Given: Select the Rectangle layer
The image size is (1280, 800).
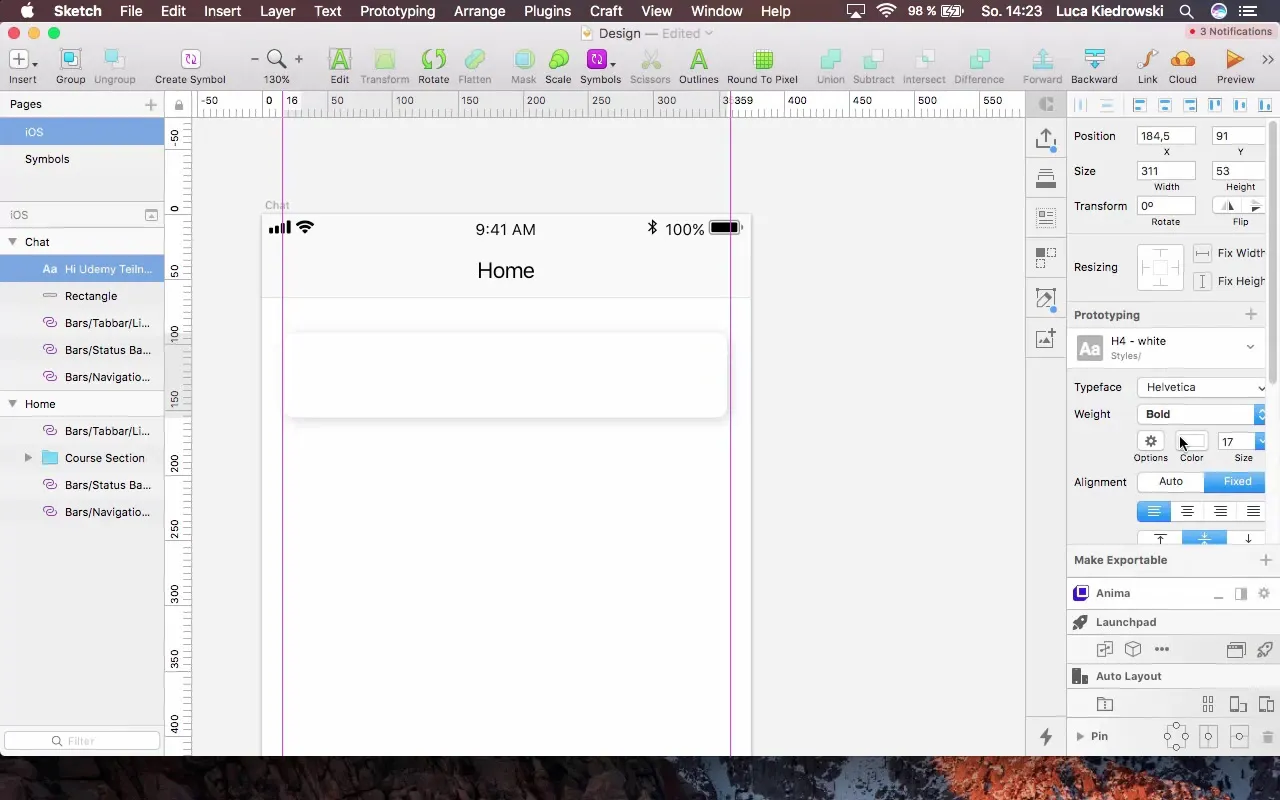Looking at the screenshot, I should pyautogui.click(x=82, y=296).
